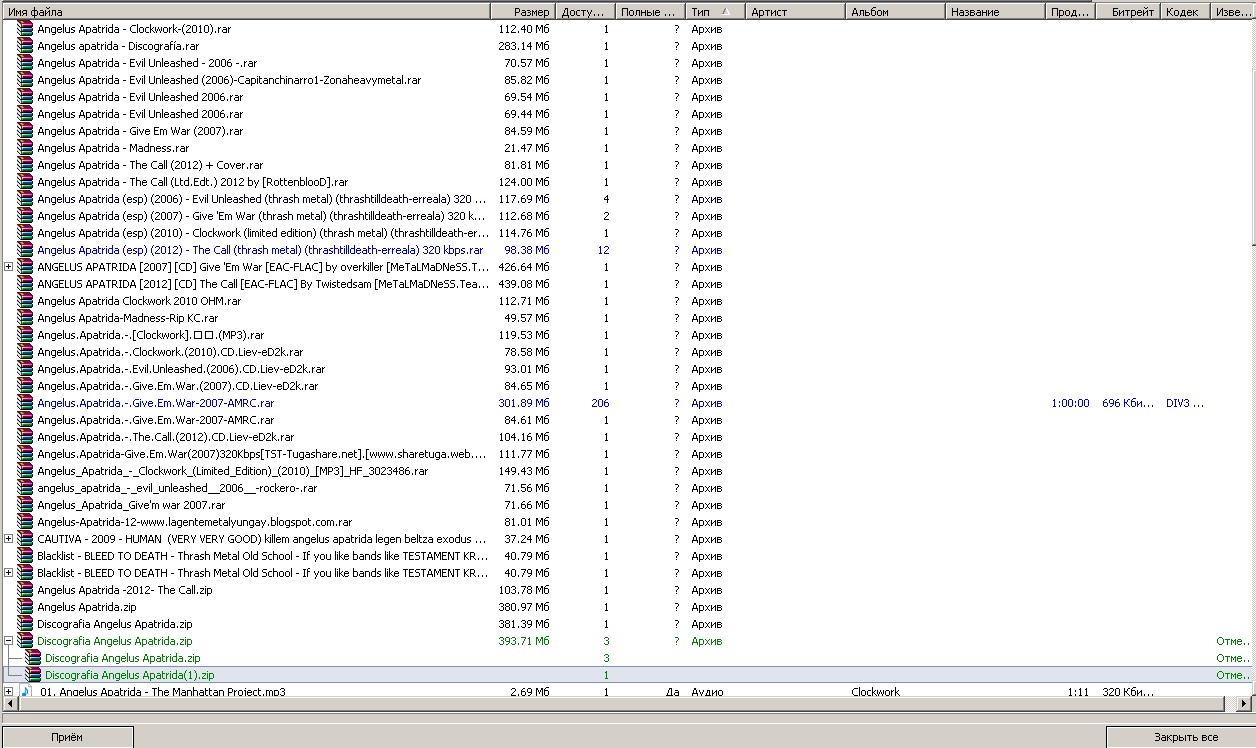The height and width of the screenshot is (748, 1256).
Task: Click archive icon of The Call (2012) + Cover.rar
Action: tap(25, 165)
